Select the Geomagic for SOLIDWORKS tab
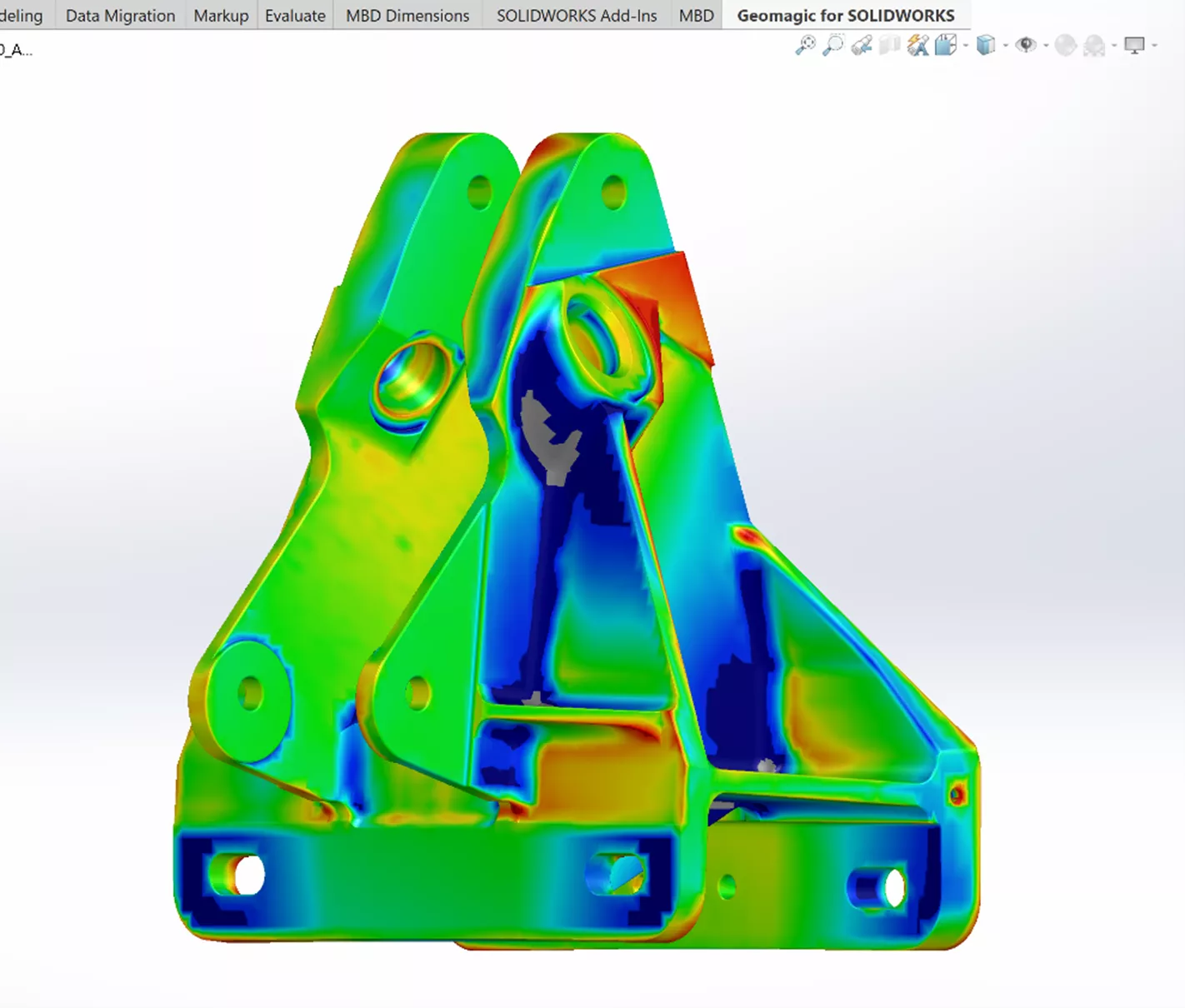The width and height of the screenshot is (1185, 1008). click(x=846, y=15)
